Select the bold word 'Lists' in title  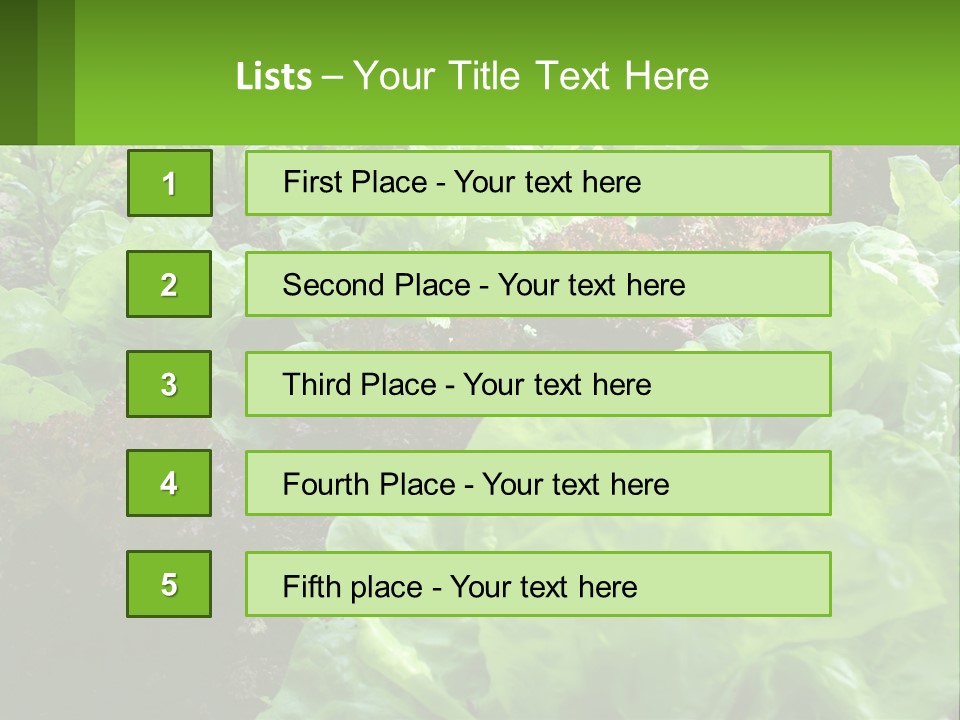(x=274, y=77)
